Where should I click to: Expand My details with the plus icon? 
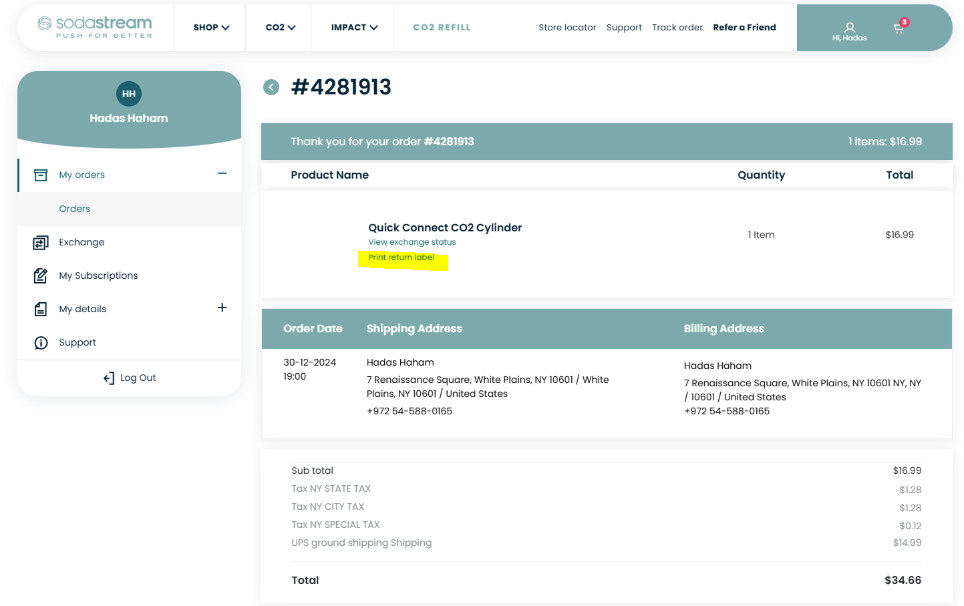click(x=223, y=307)
